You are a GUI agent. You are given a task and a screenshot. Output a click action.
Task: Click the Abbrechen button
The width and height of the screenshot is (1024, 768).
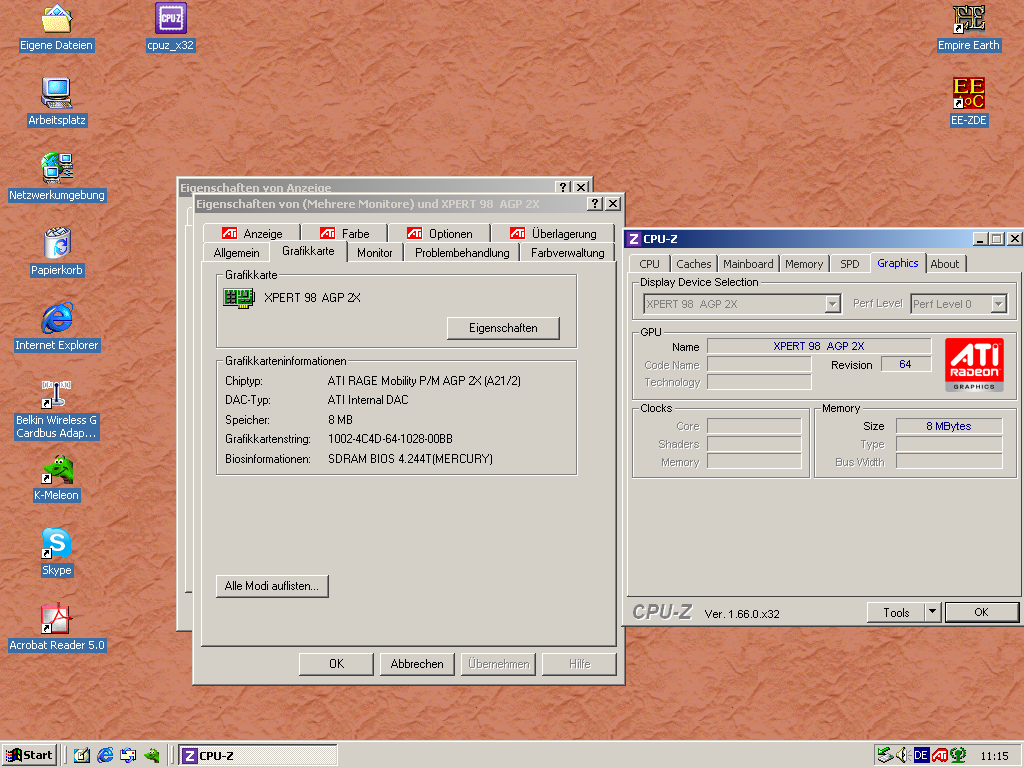(417, 664)
